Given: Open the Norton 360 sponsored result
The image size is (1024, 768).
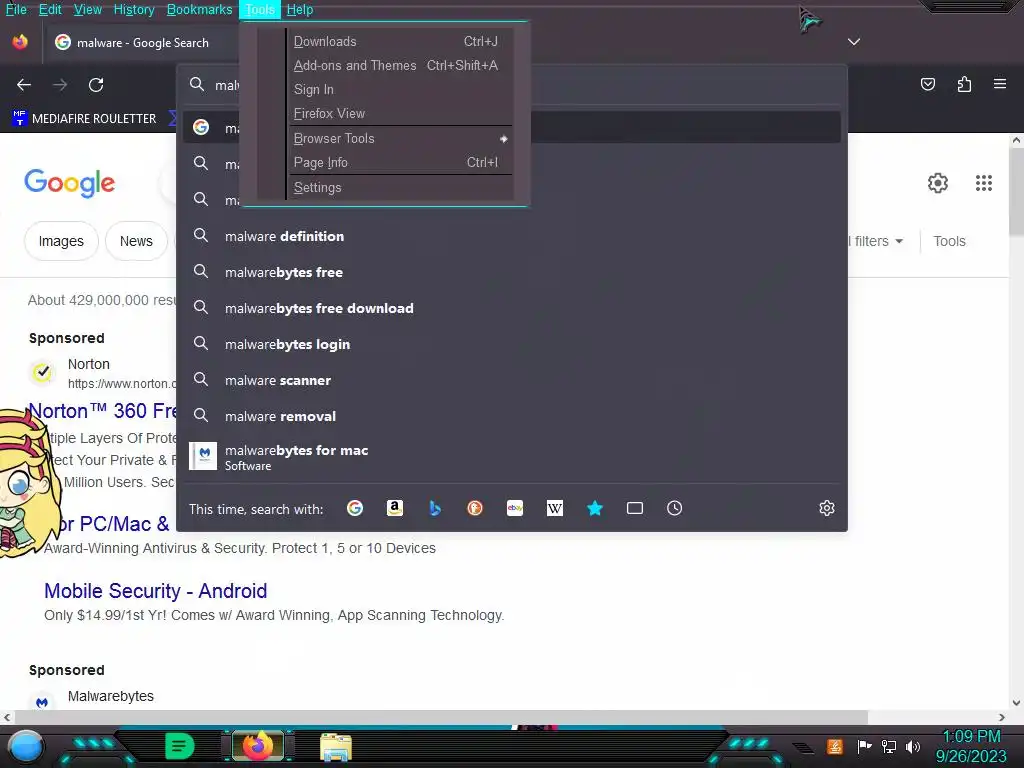Looking at the screenshot, I should (x=102, y=411).
